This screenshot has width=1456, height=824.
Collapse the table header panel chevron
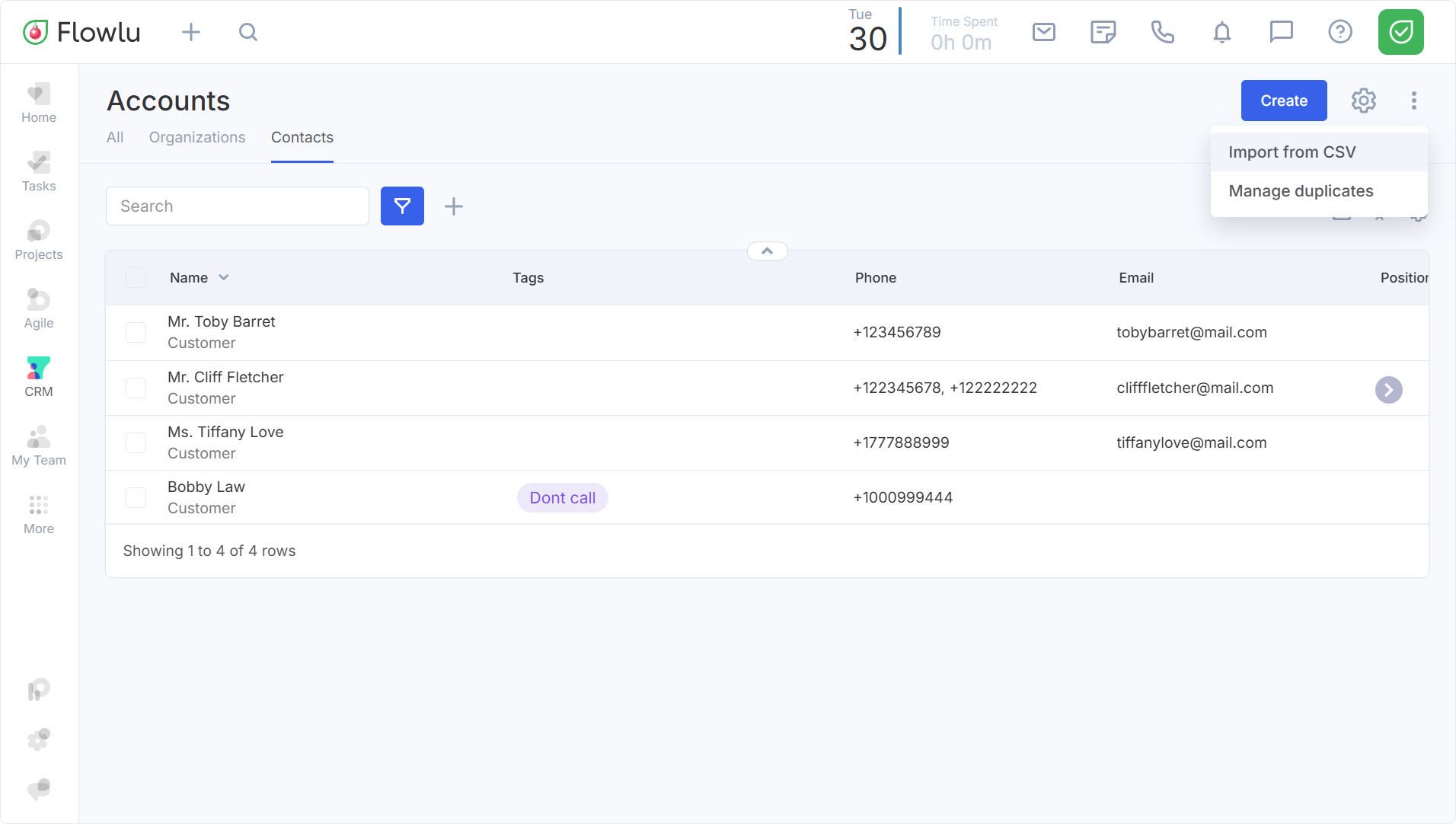(x=767, y=251)
